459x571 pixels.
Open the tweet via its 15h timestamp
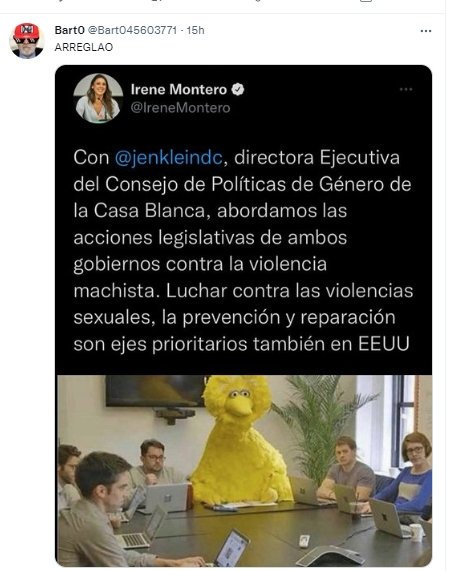tap(196, 30)
